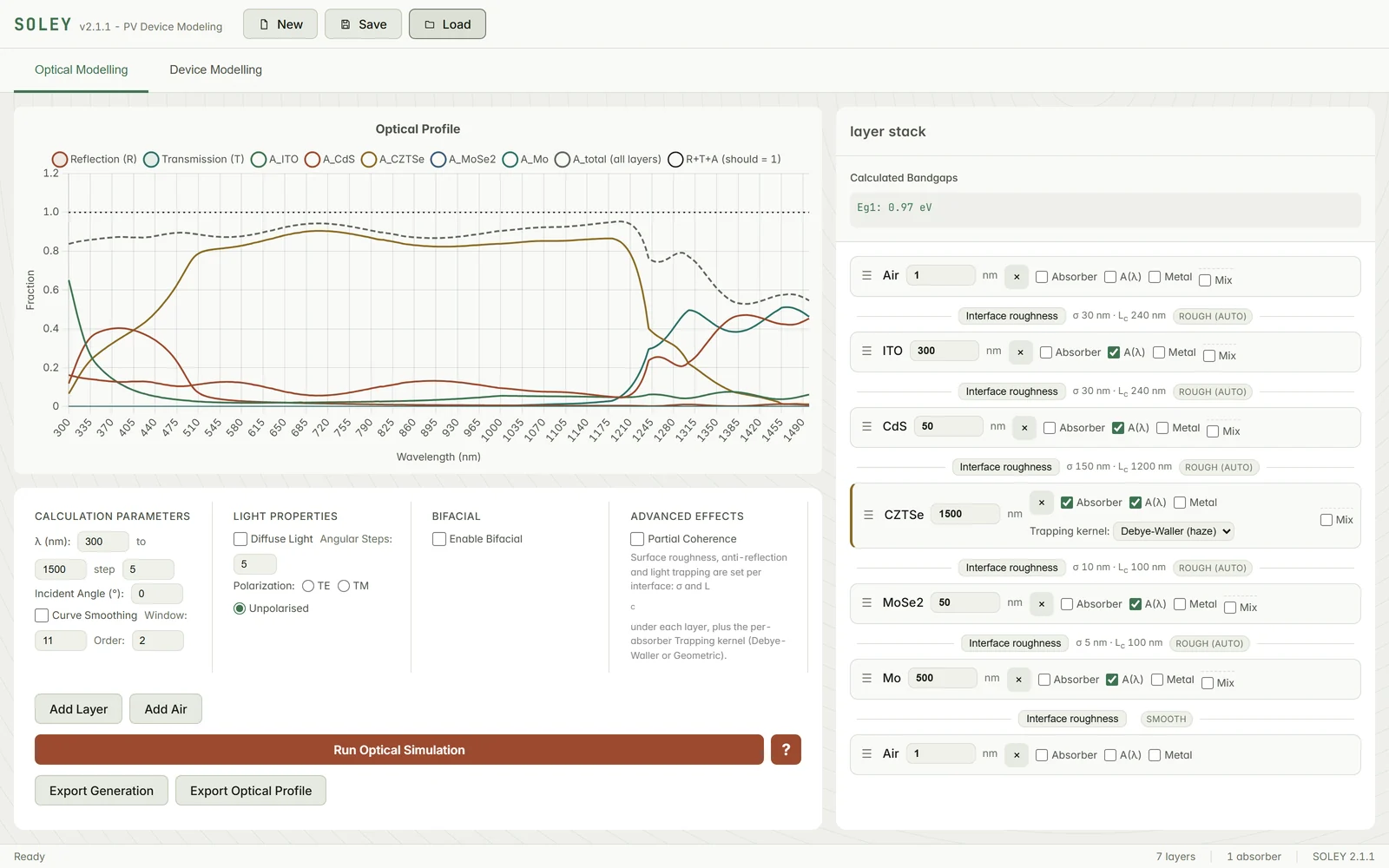
Task: Select Unpolarised polarization
Action: pos(240,608)
